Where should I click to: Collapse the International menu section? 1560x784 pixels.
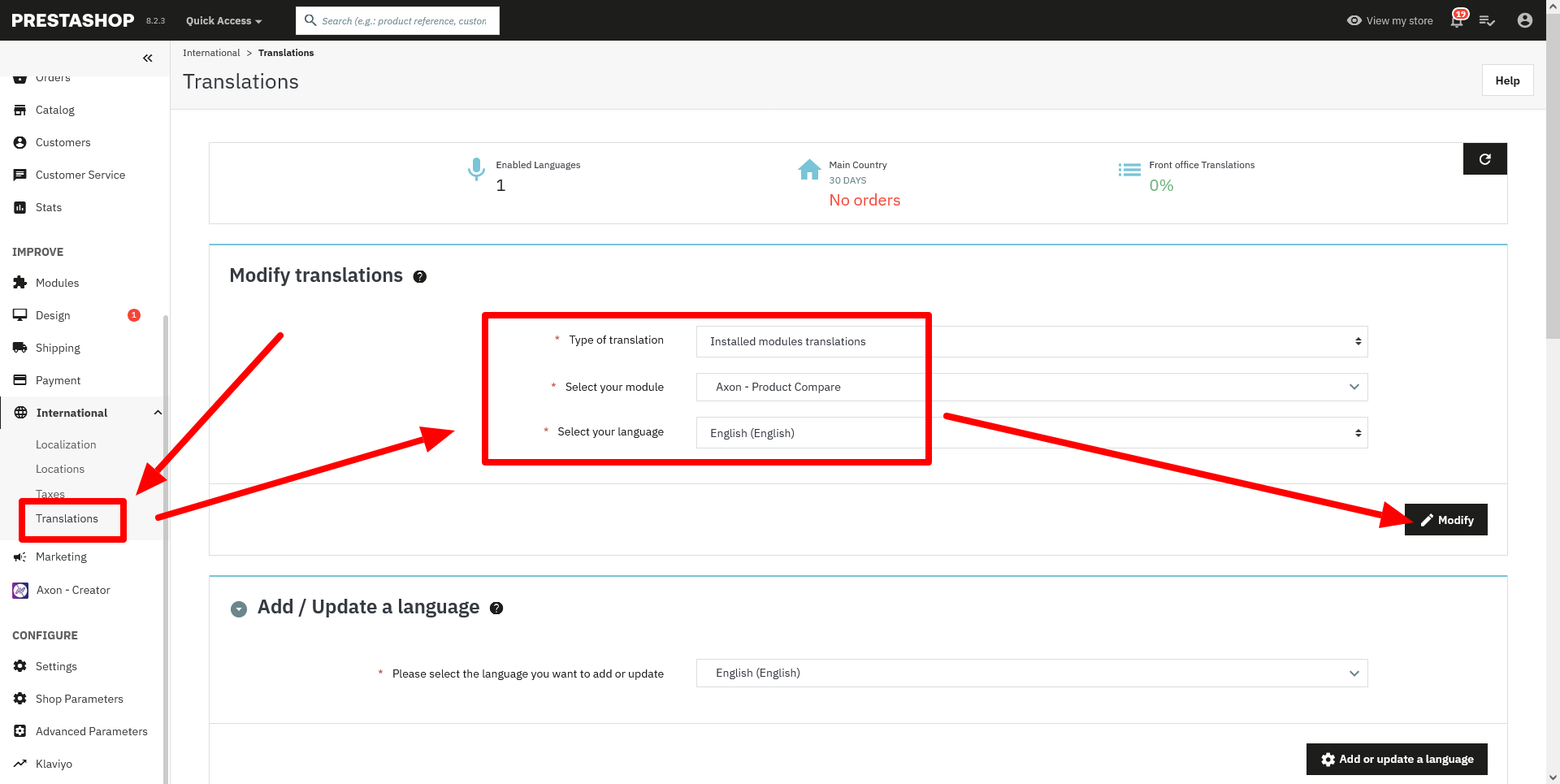(x=158, y=414)
